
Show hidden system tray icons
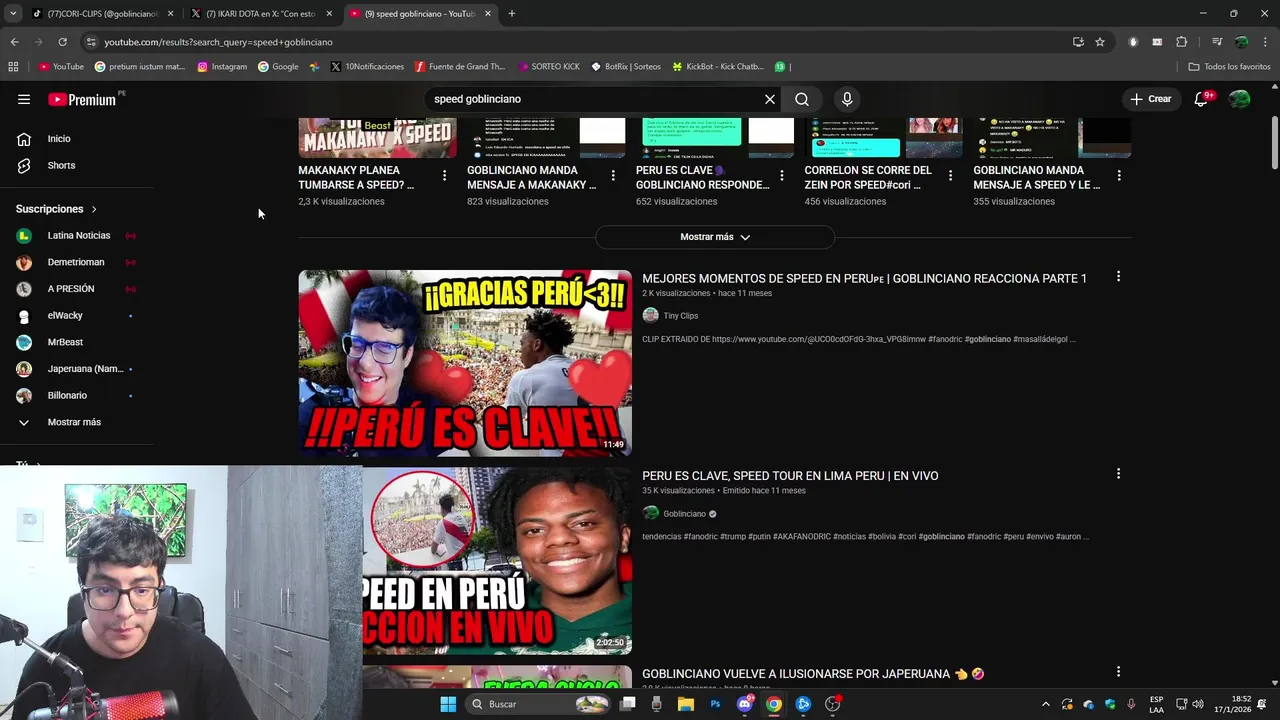pos(1046,704)
